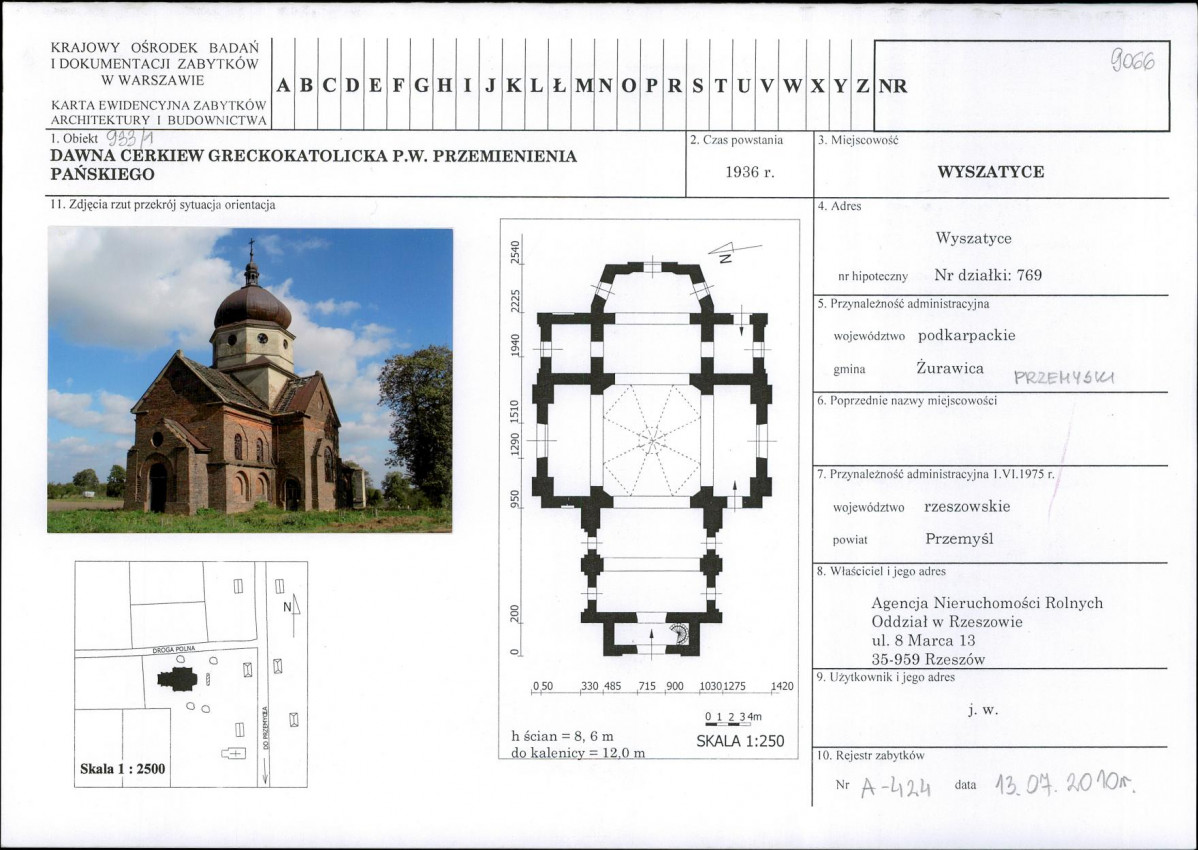
Task: Click the 1936 r. construction date field
Action: click(749, 171)
